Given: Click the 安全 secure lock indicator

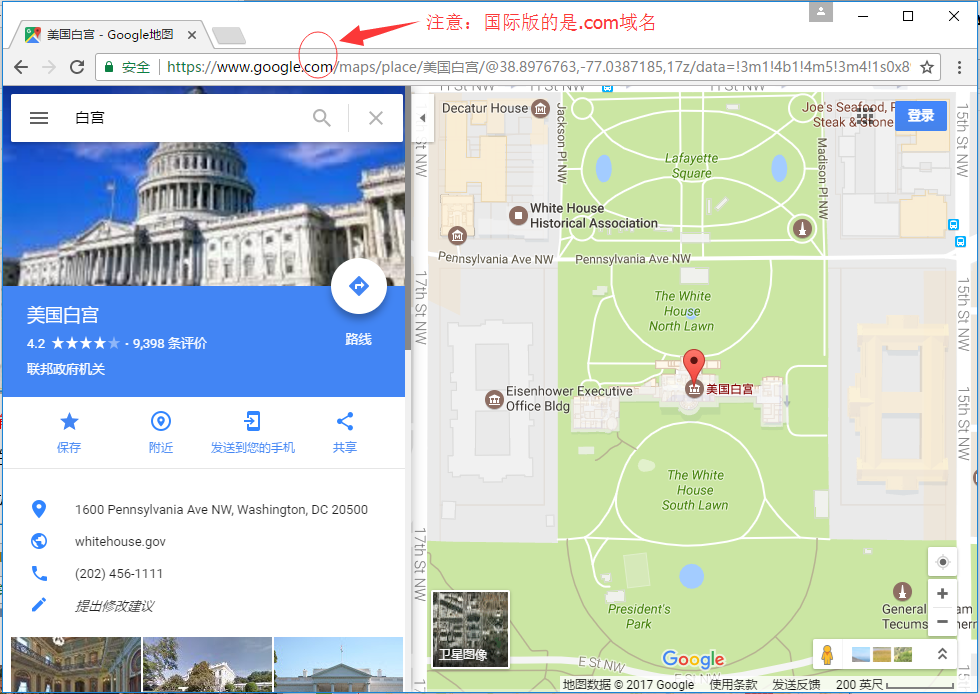Looking at the screenshot, I should point(128,67).
